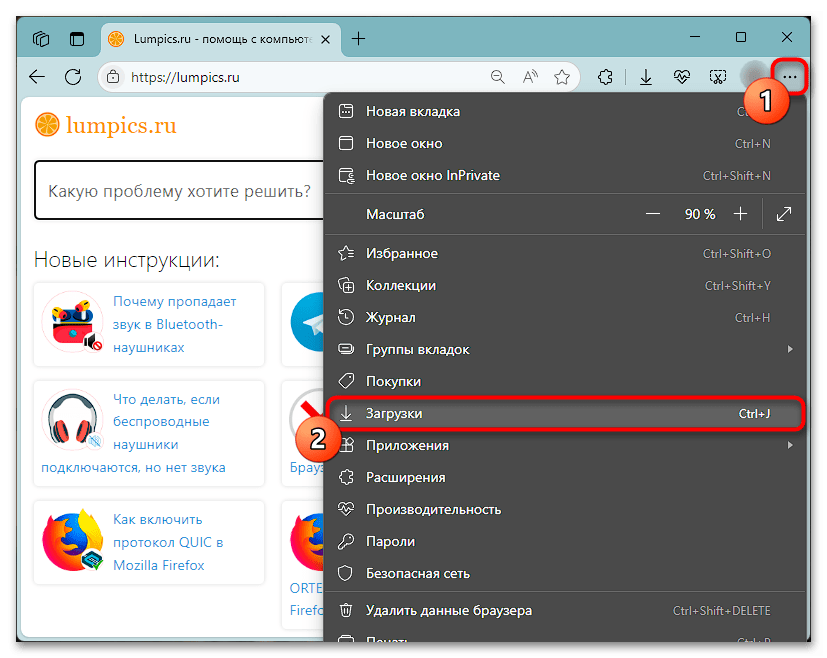This screenshot has width=827, height=658.
Task: Open Browser Essentials heart-pulse icon
Action: pyautogui.click(x=681, y=76)
